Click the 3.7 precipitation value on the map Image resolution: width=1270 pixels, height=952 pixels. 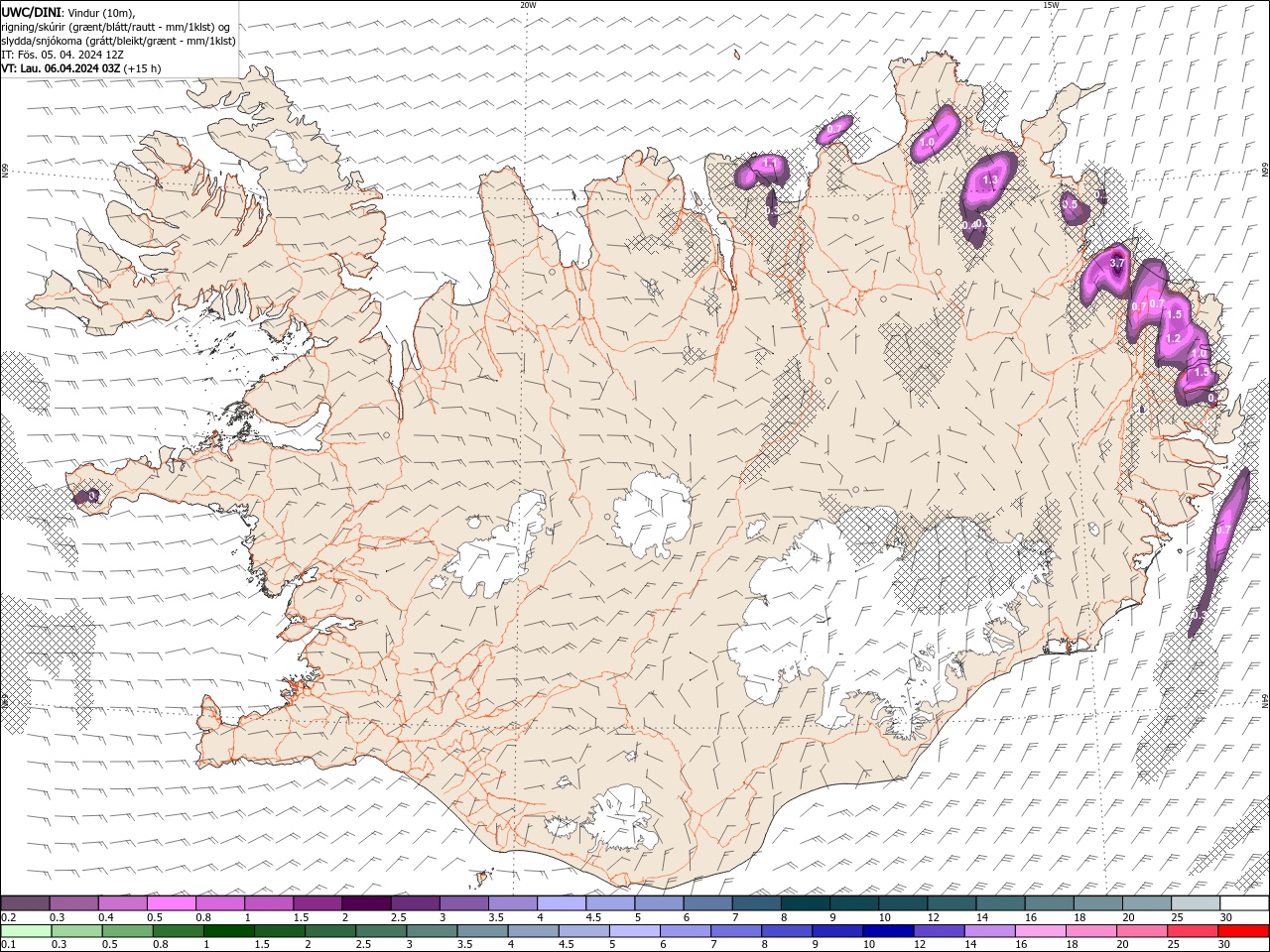tap(1117, 263)
